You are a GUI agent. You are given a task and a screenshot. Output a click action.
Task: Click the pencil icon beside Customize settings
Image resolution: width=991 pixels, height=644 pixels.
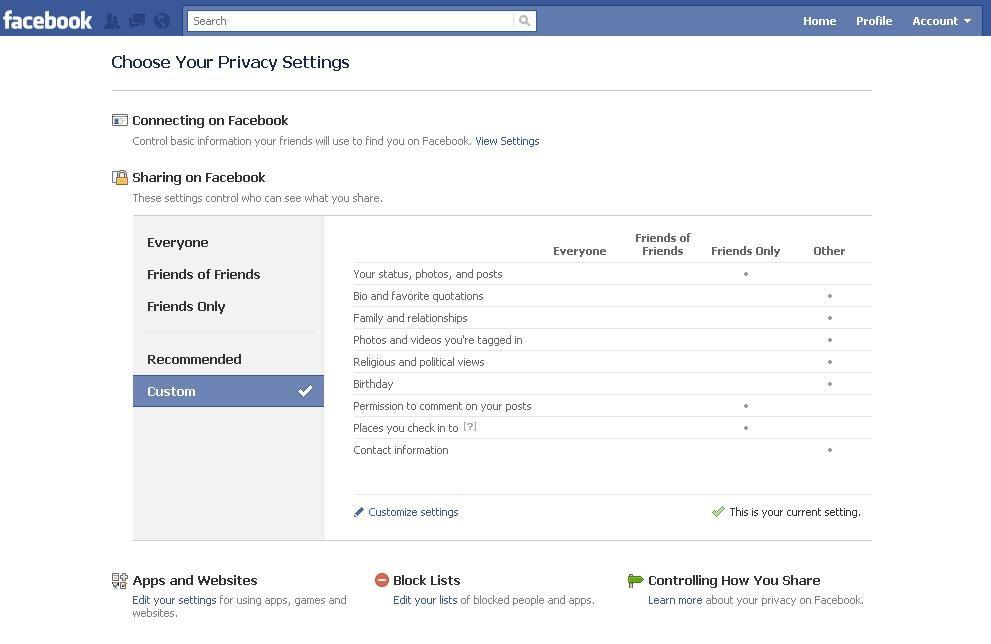point(359,512)
